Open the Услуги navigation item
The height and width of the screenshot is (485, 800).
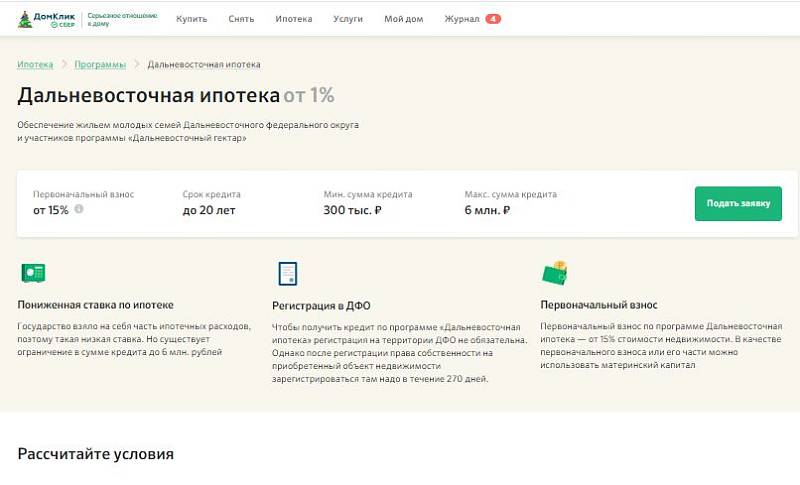[348, 19]
